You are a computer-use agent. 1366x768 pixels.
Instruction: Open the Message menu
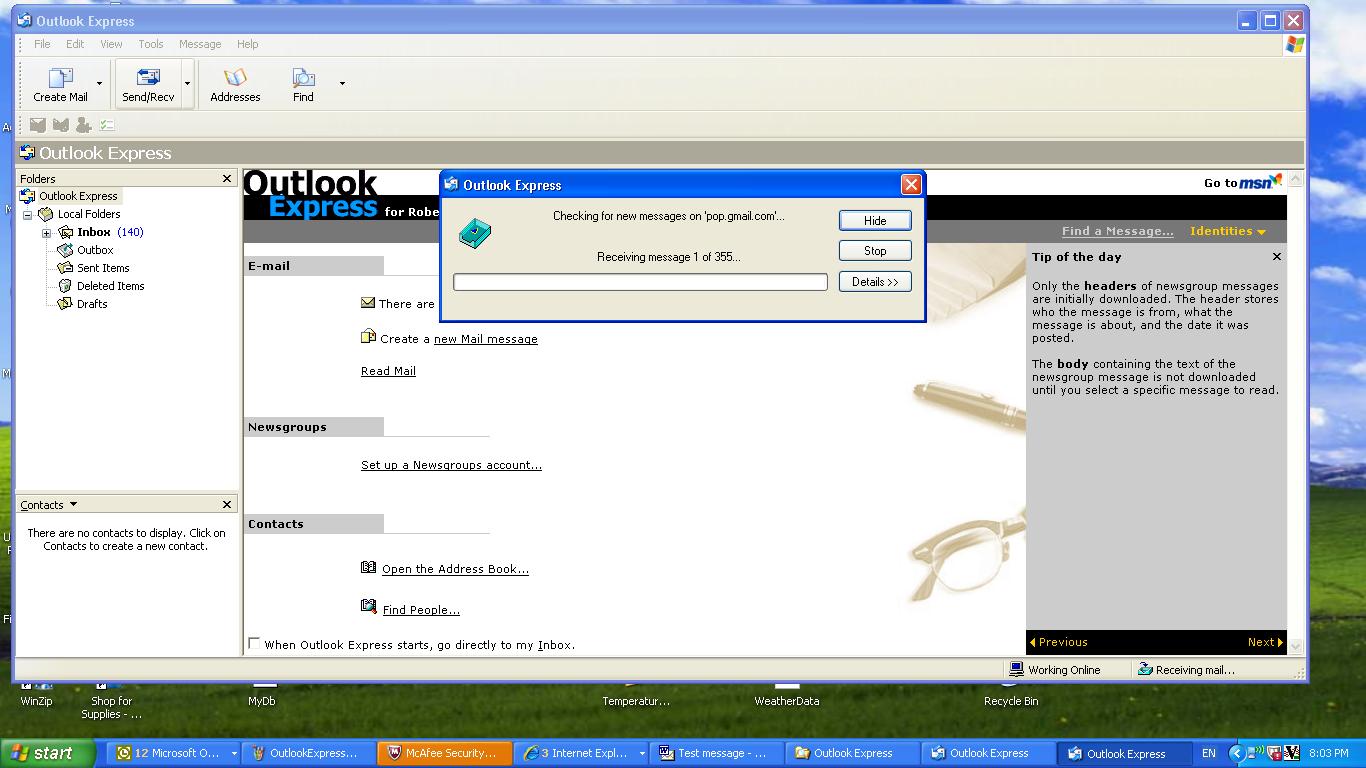(x=200, y=44)
